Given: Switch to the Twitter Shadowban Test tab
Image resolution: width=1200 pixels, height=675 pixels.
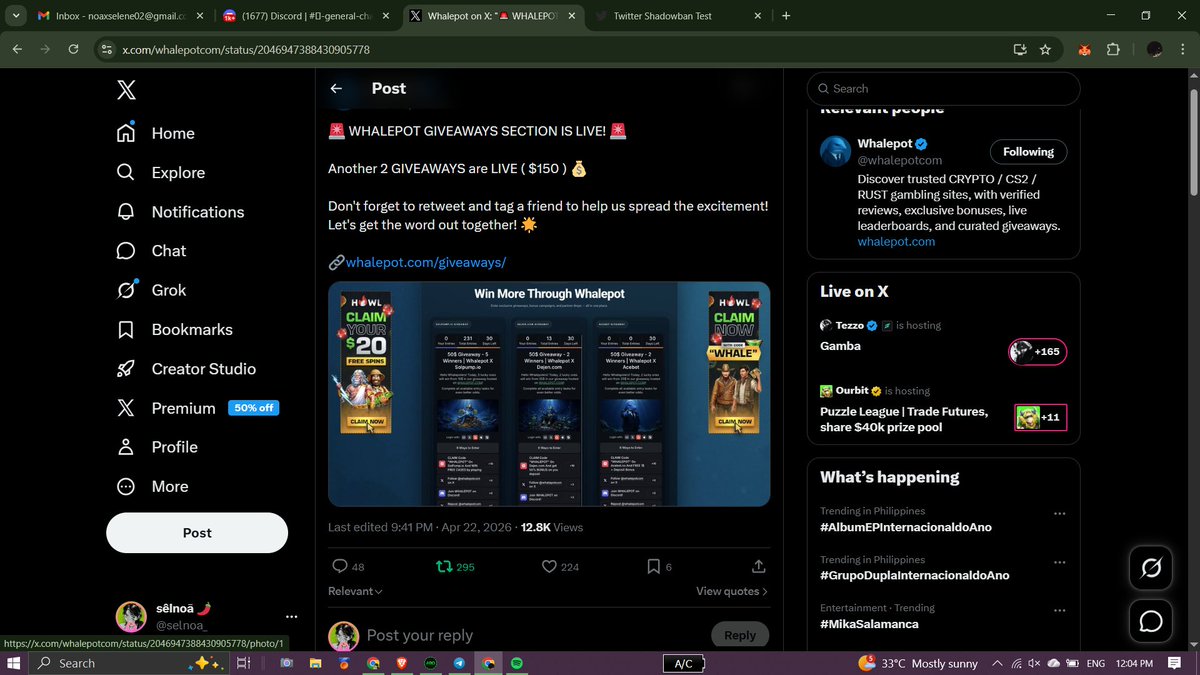Looking at the screenshot, I should tap(679, 16).
